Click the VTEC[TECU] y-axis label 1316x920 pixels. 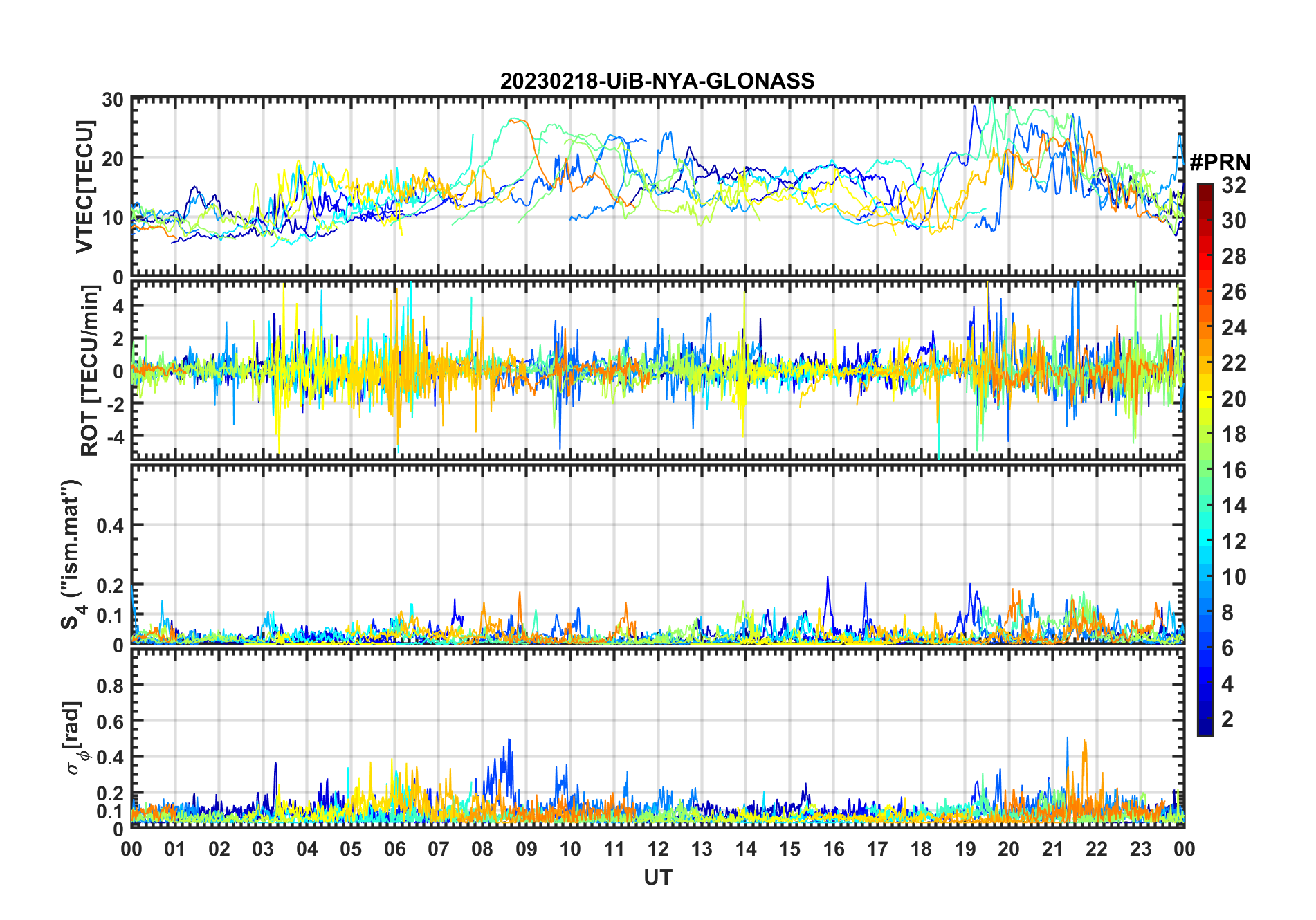click(84, 187)
